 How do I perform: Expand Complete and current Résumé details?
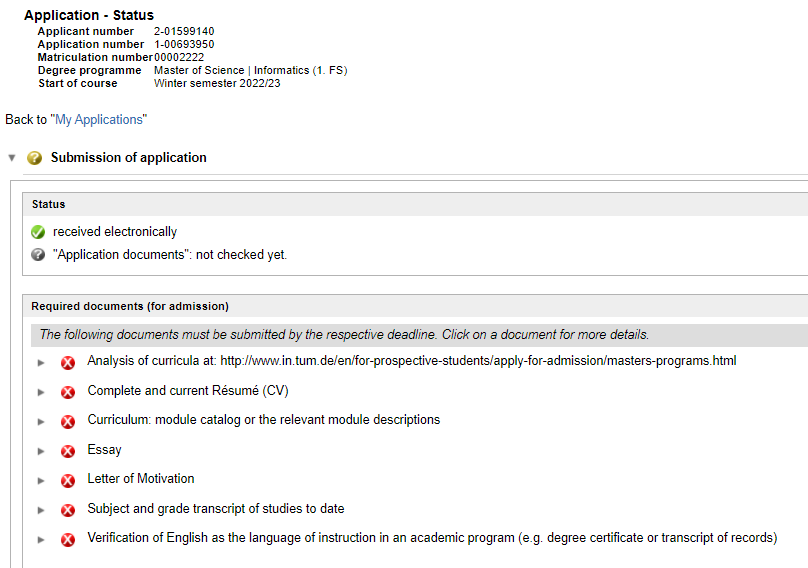pyautogui.click(x=42, y=392)
